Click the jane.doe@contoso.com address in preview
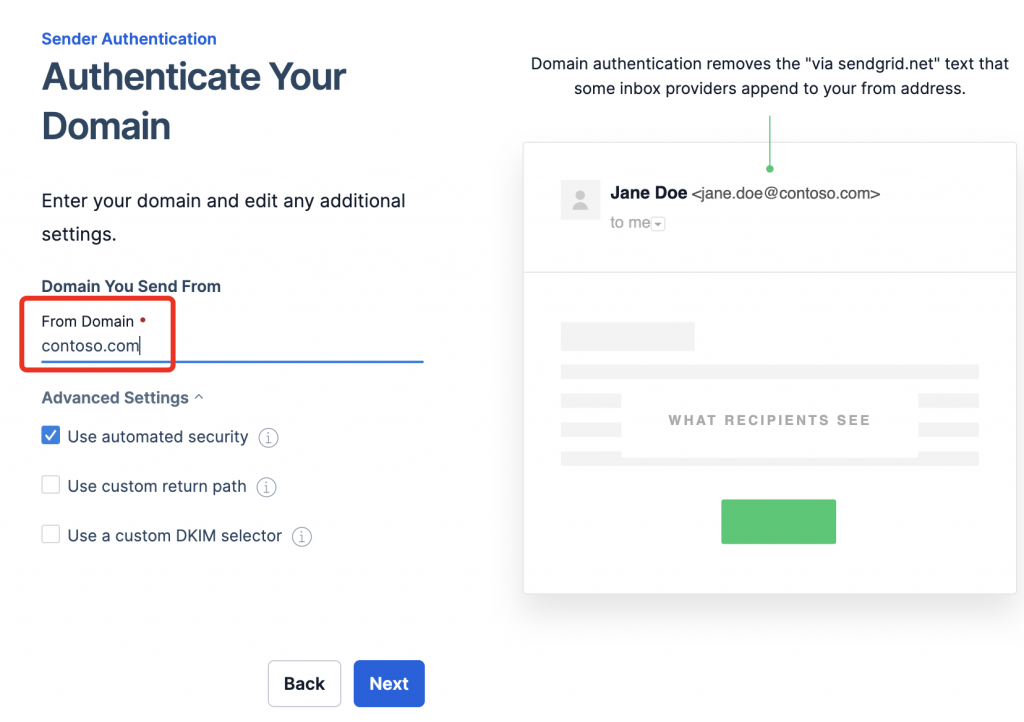 pos(786,194)
